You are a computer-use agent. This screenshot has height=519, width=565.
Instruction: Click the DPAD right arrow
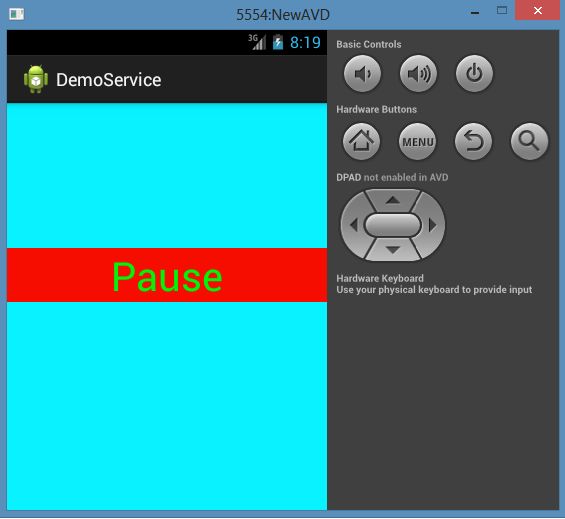click(x=432, y=225)
